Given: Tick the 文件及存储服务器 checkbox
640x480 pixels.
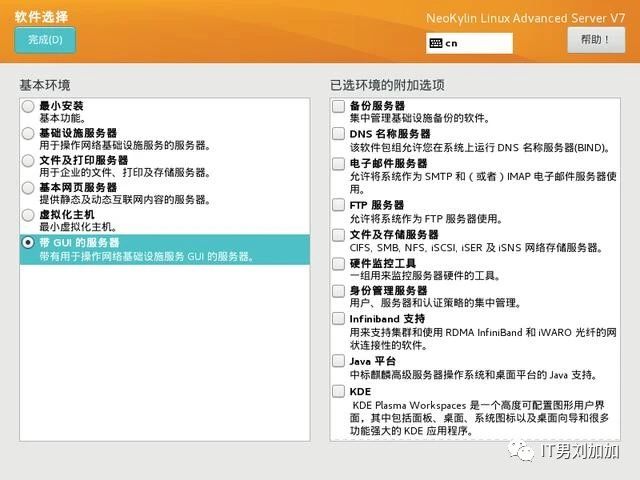Looking at the screenshot, I should (338, 235).
